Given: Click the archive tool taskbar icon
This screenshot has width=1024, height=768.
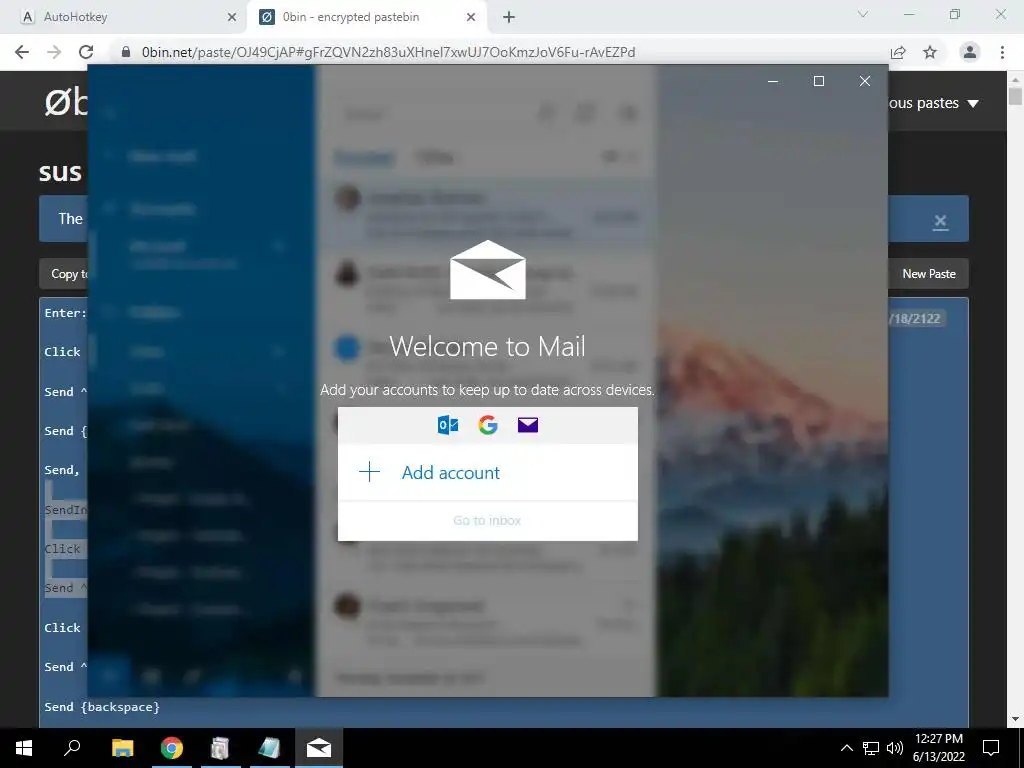Looking at the screenshot, I should click(x=220, y=748).
